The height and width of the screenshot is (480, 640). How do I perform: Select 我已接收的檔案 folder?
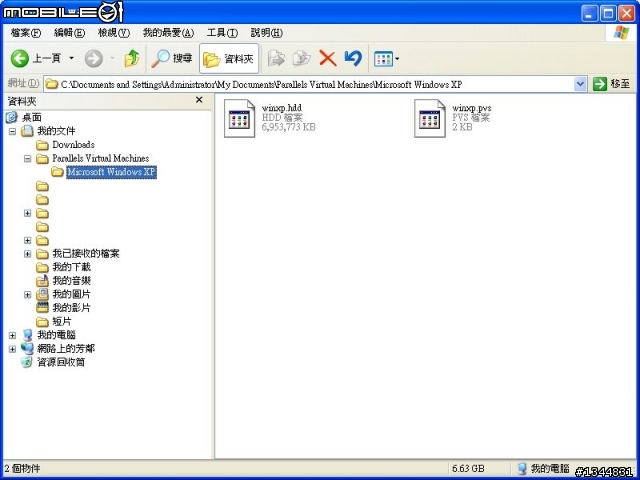(x=86, y=253)
